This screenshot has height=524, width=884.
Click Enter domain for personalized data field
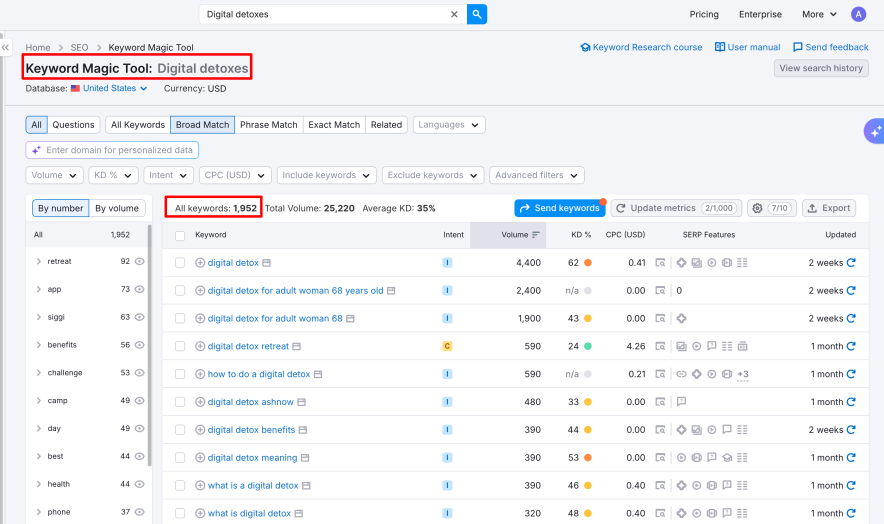(x=112, y=150)
